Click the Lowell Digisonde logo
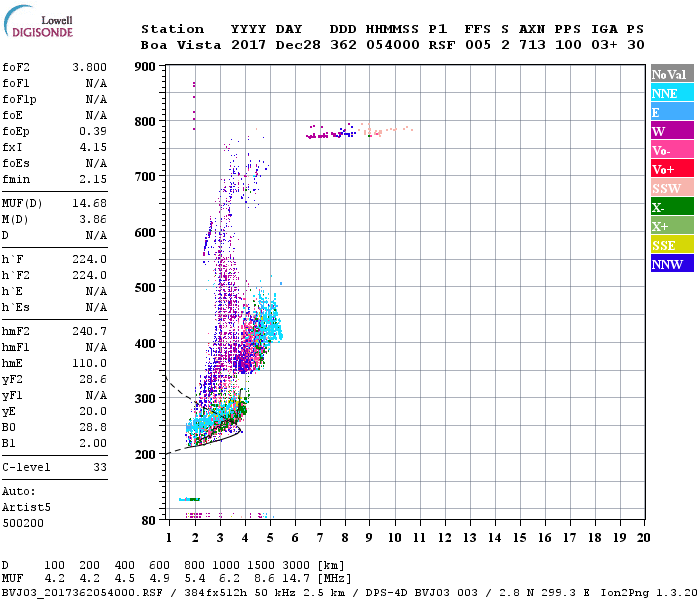The image size is (700, 600). coord(38,22)
